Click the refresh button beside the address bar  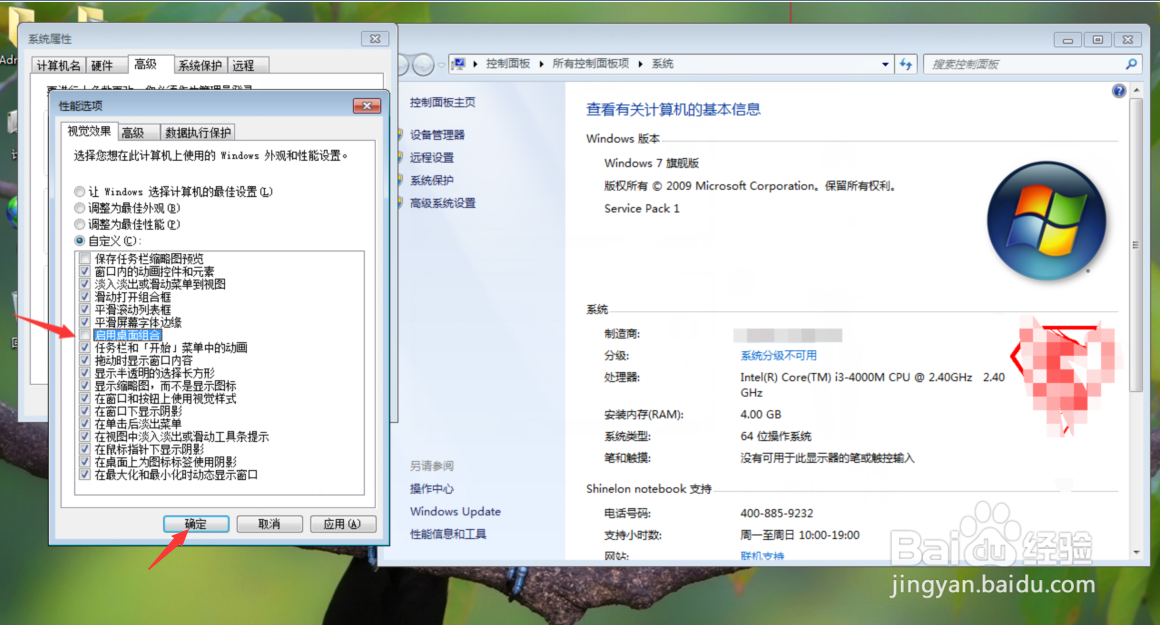[x=906, y=64]
